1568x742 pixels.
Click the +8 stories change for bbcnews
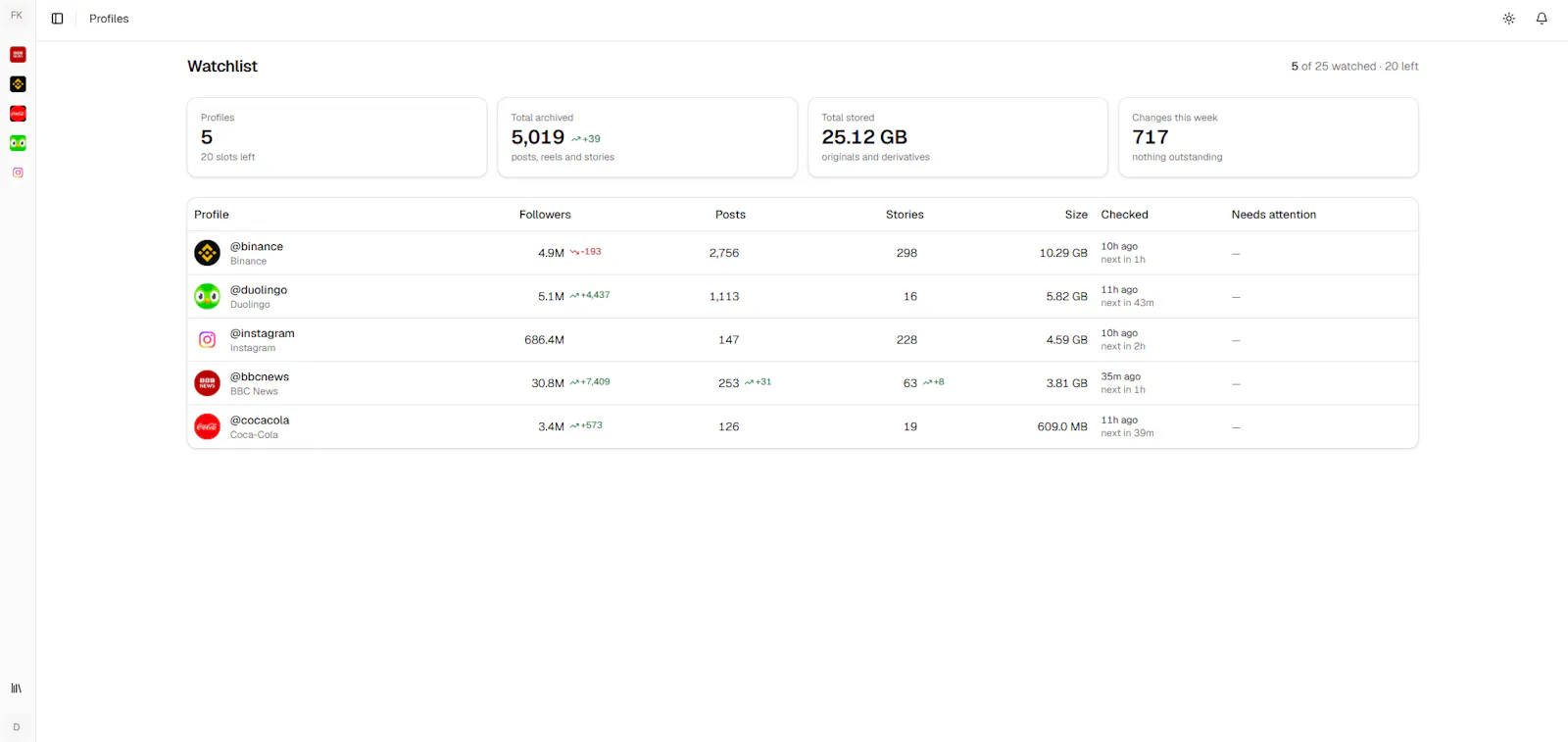click(934, 382)
